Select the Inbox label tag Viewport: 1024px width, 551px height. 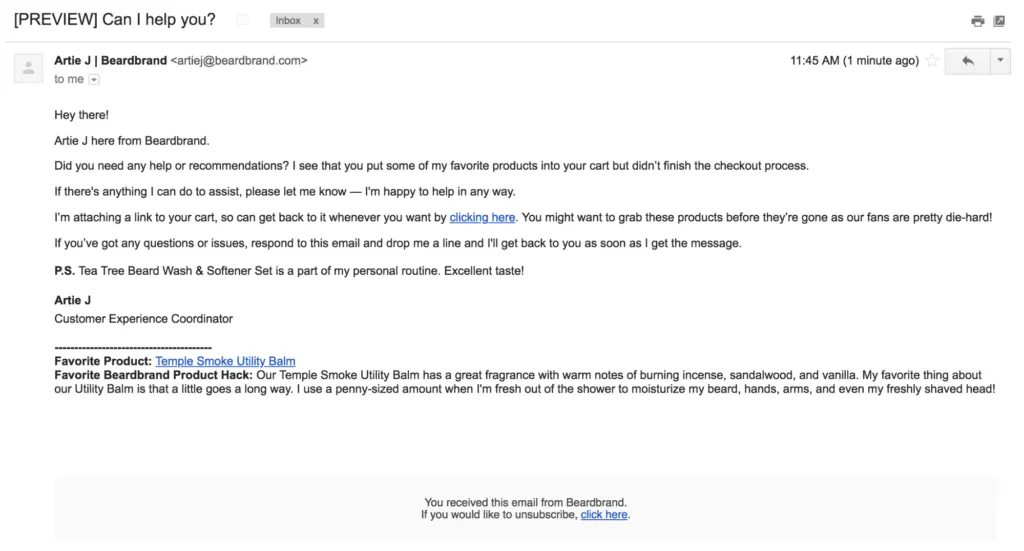tap(288, 21)
